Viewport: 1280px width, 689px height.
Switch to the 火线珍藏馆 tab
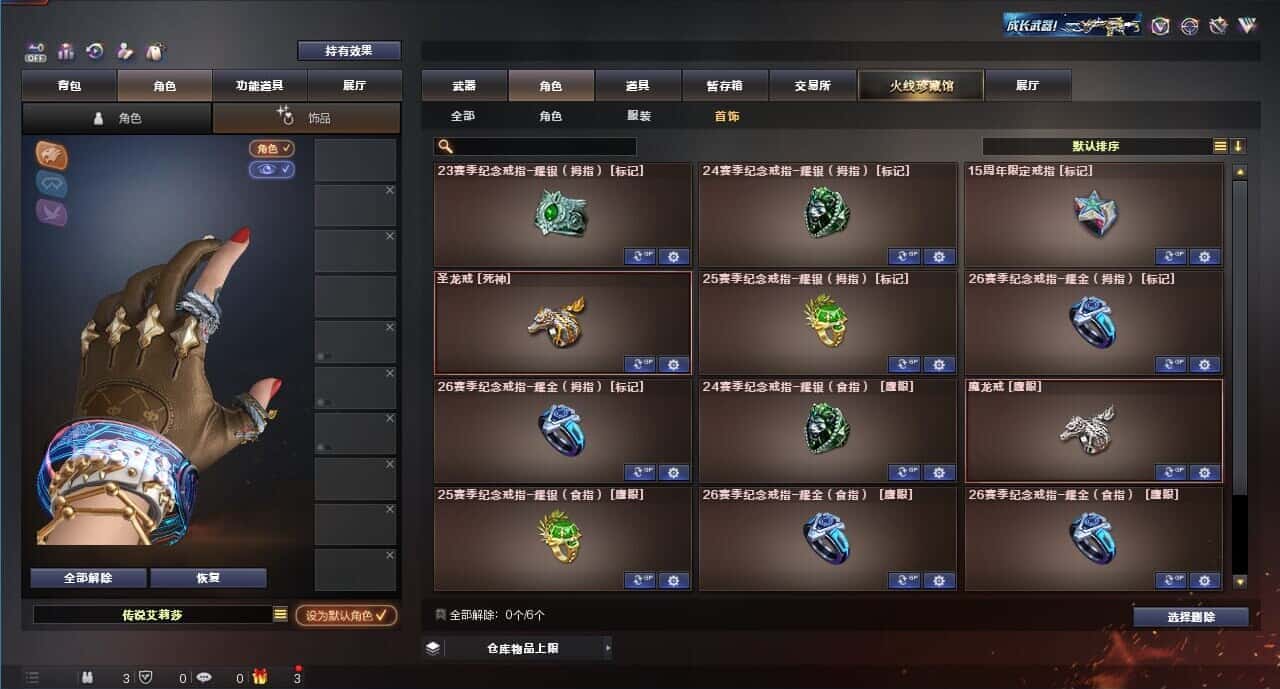921,86
